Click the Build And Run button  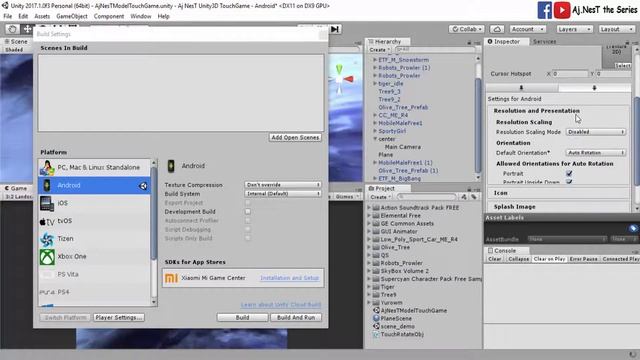[x=296, y=318]
